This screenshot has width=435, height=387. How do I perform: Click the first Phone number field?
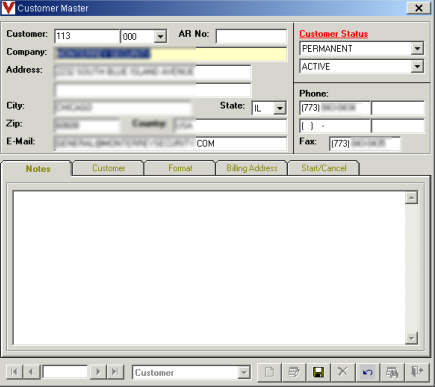coord(335,108)
